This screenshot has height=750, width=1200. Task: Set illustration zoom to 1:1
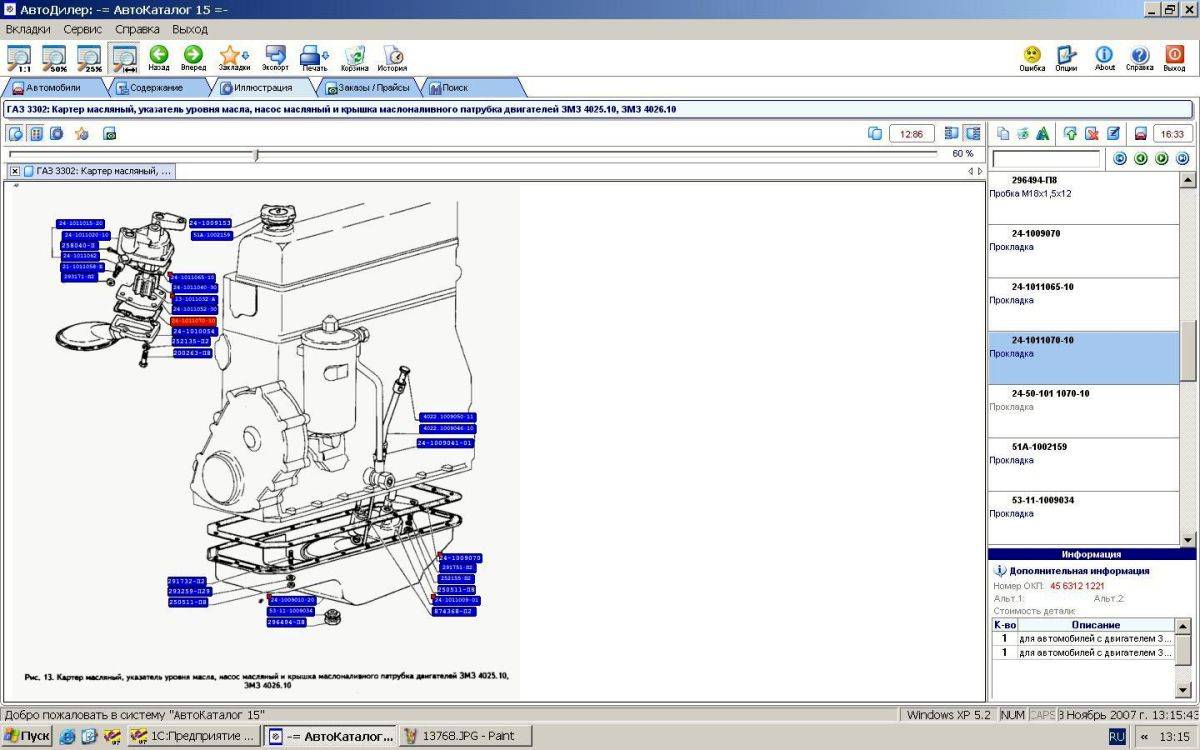pos(18,58)
